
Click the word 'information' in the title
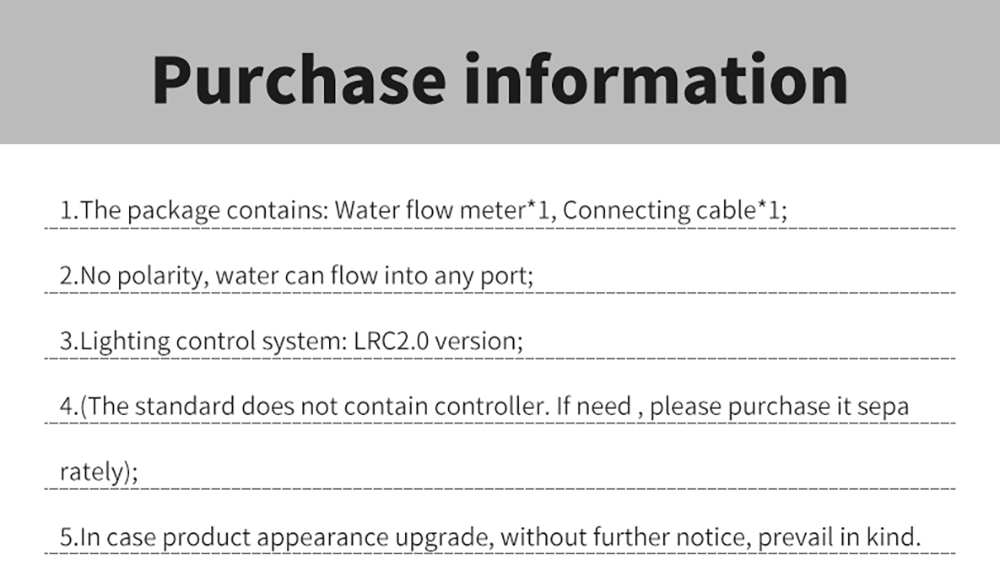click(656, 80)
